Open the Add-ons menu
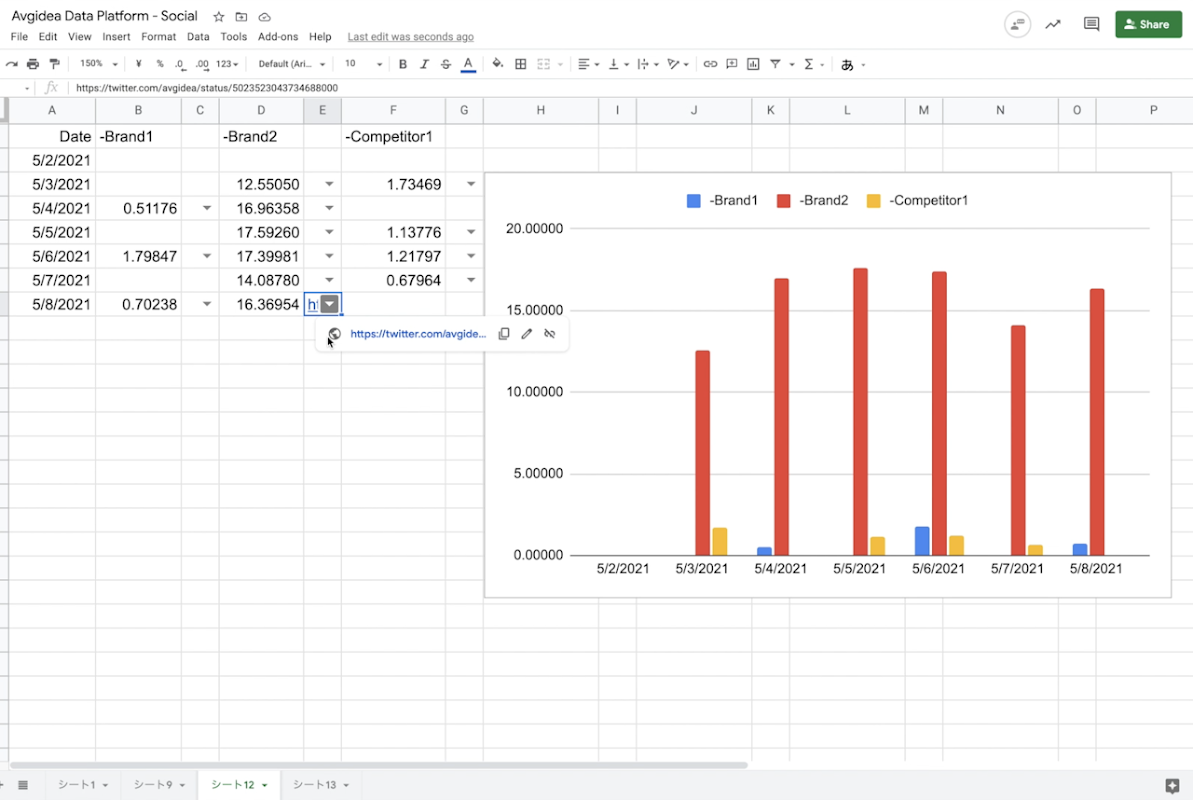 click(278, 37)
